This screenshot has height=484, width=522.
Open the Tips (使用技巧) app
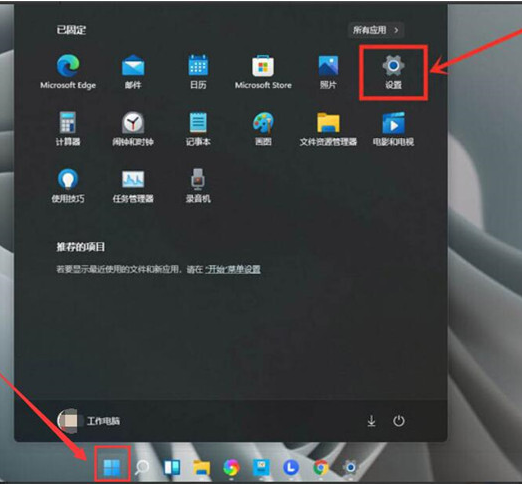pos(68,186)
